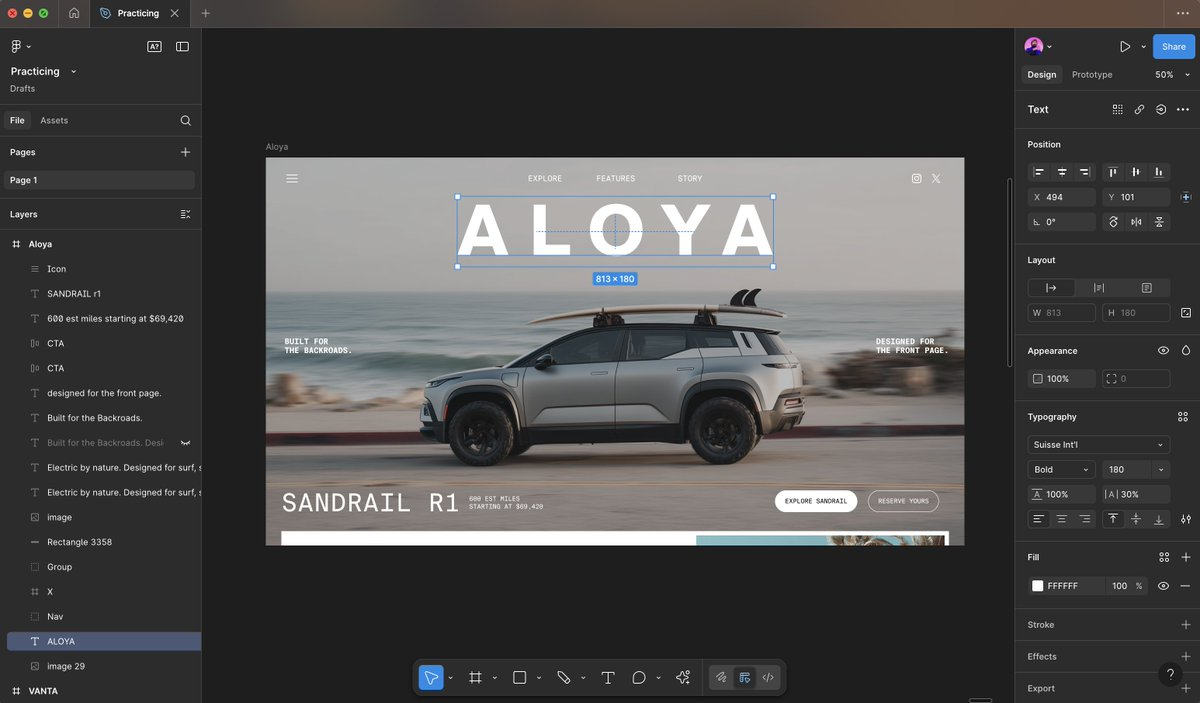Open the Assets tab
Image resolution: width=1200 pixels, height=703 pixels.
[x=54, y=120]
